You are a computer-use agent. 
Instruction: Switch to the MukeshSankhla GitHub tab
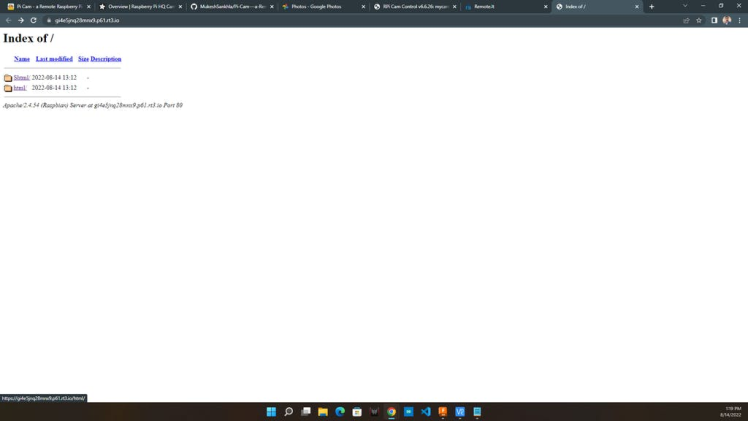point(230,7)
